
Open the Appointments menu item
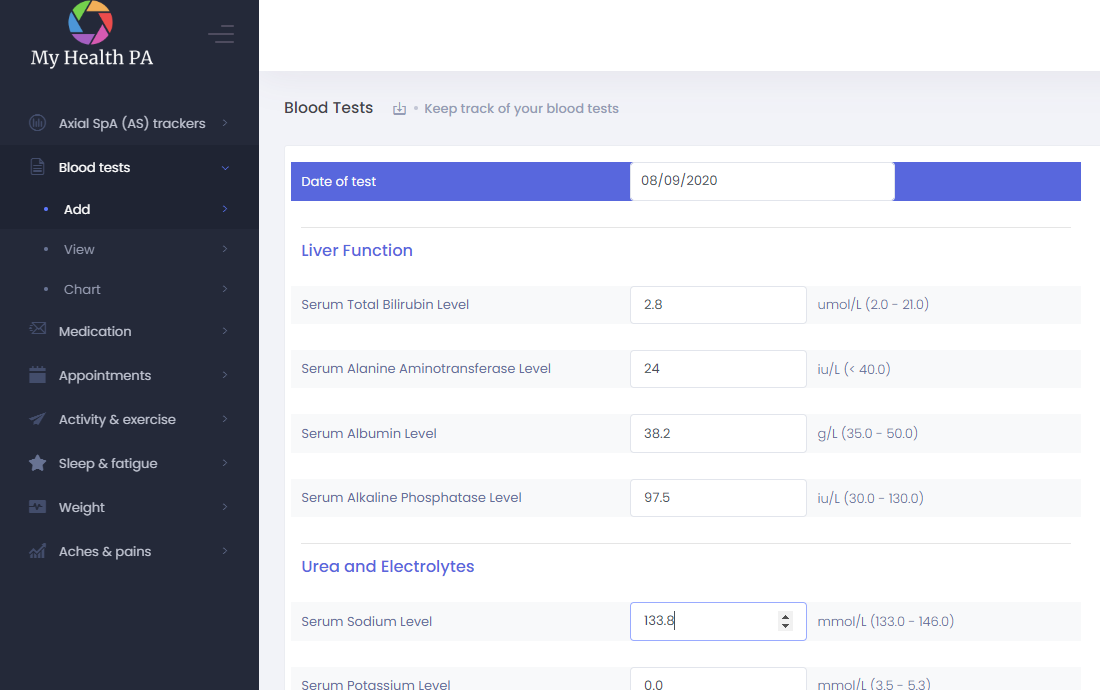(x=129, y=375)
